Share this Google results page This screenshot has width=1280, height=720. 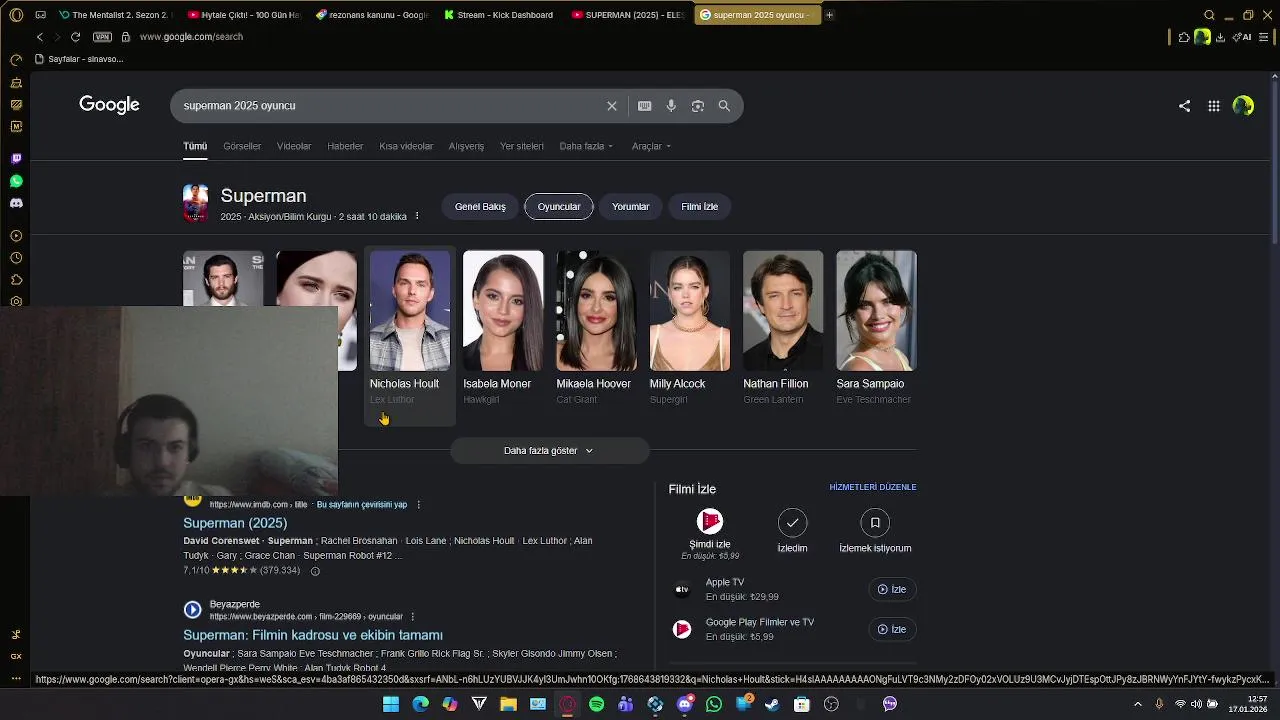pyautogui.click(x=1184, y=106)
